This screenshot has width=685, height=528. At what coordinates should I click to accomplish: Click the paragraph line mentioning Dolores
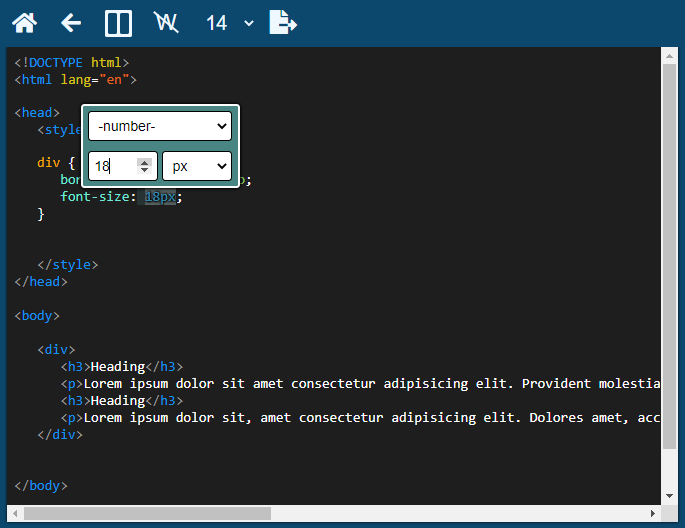point(360,418)
